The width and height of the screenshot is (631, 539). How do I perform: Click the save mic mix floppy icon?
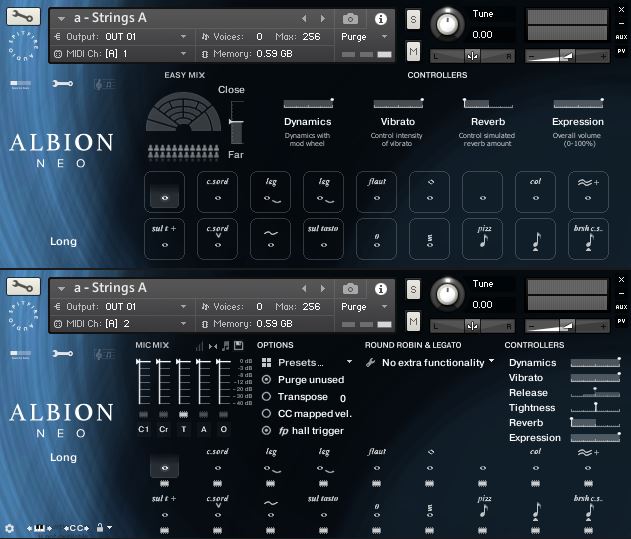pyautogui.click(x=239, y=345)
